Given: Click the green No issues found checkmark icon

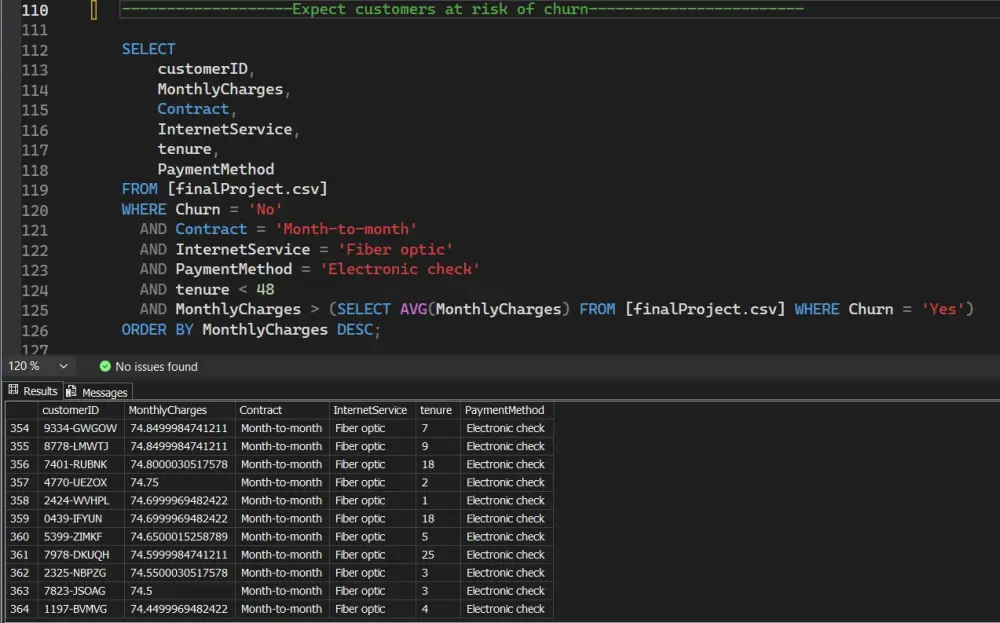Looking at the screenshot, I should (x=105, y=366).
